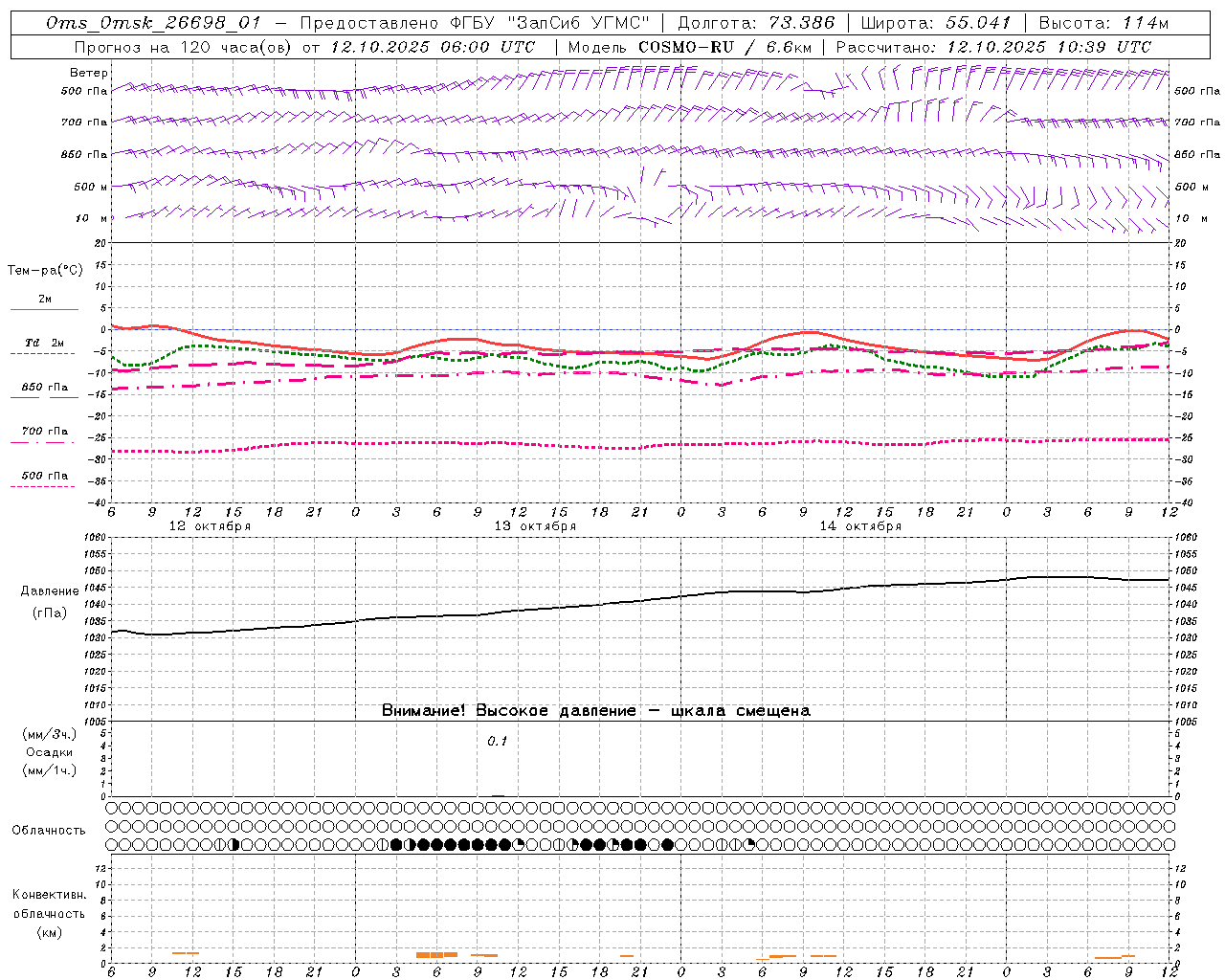Click the station title Oms_Omsk_26698_01
The image size is (1225, 980).
coord(153,23)
